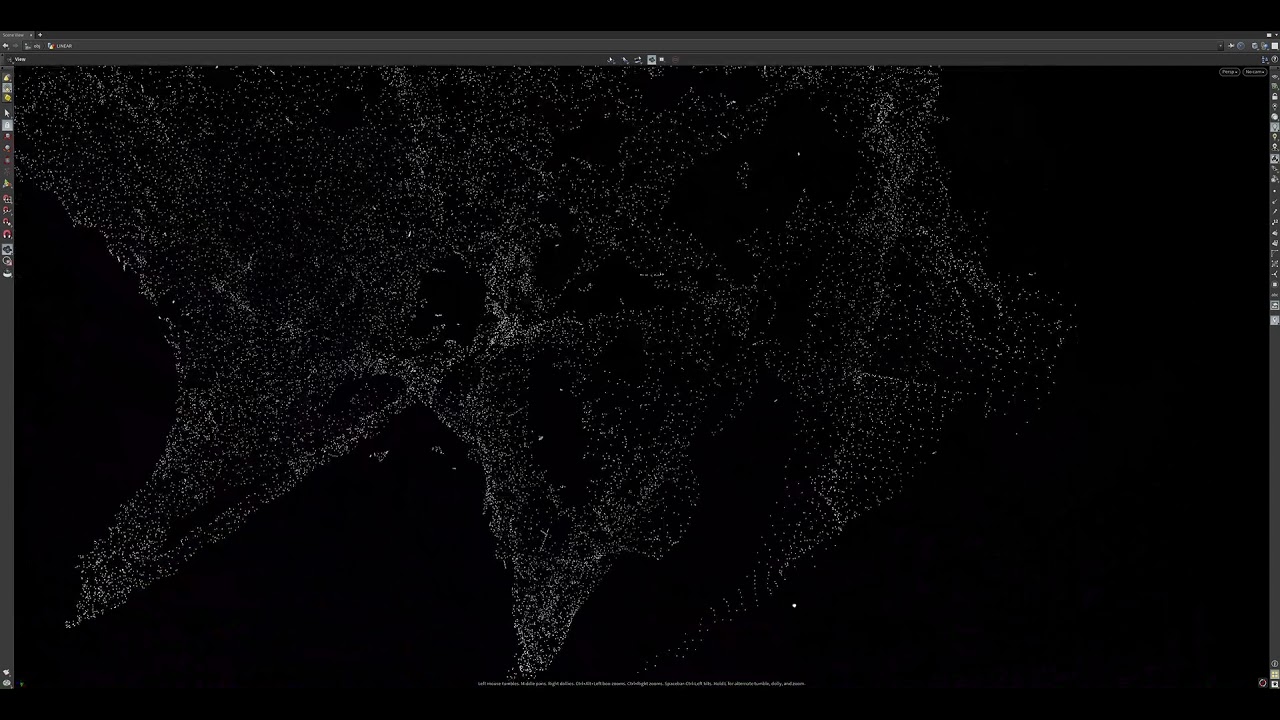
Task: Go back in network path history
Action: click(x=5, y=46)
